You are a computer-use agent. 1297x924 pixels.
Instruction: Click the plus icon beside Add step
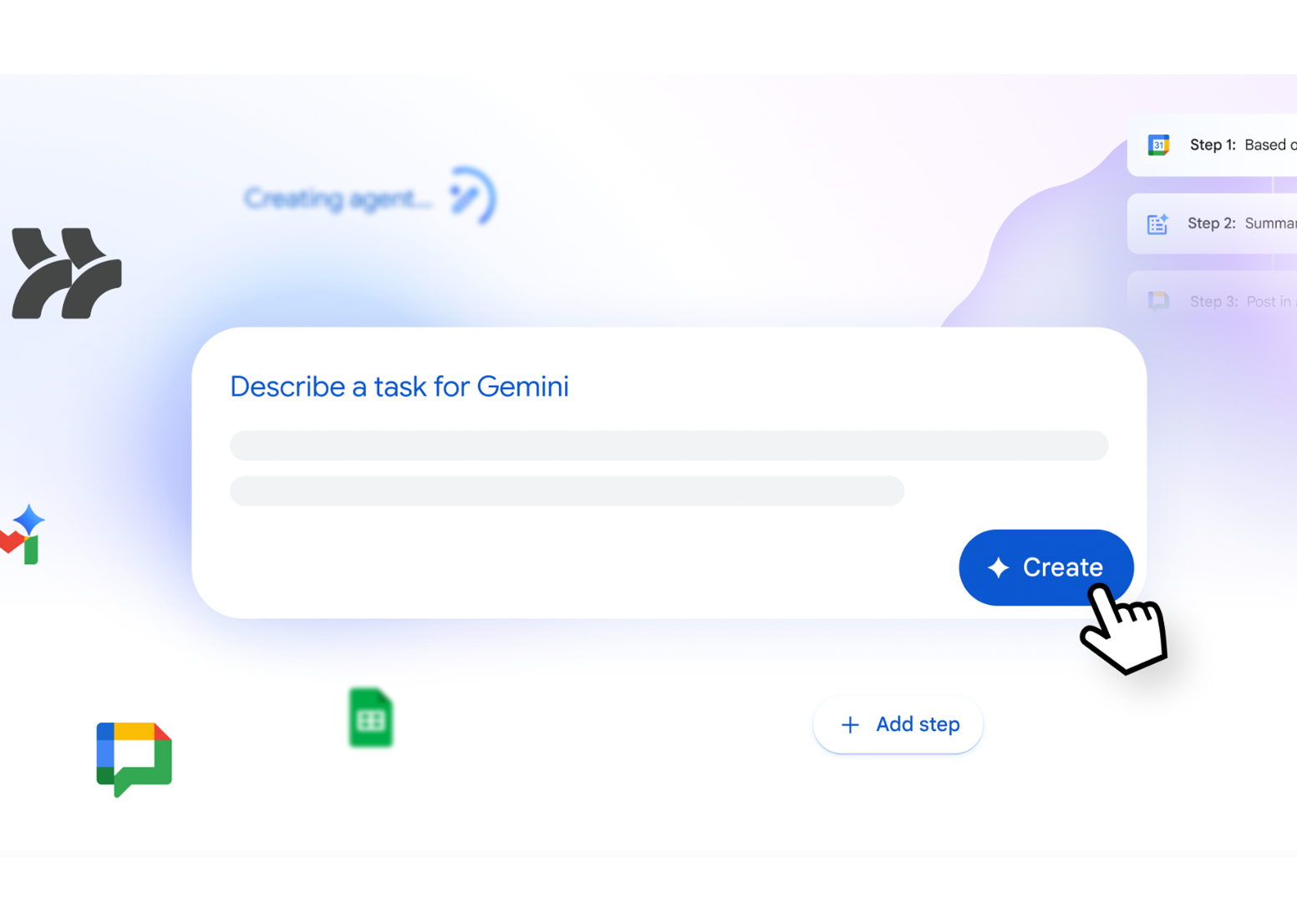point(850,724)
